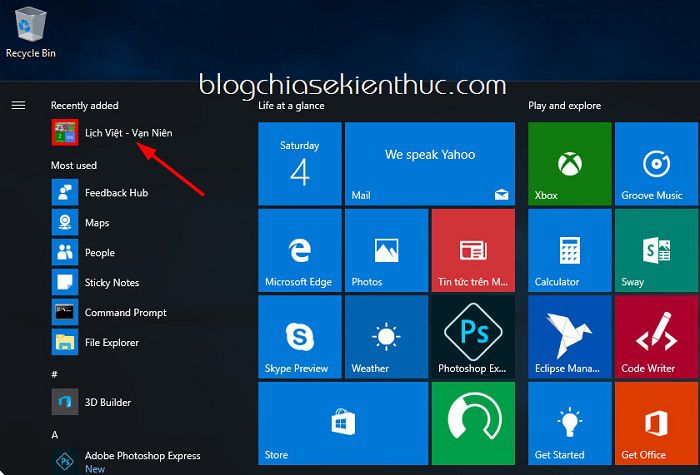Click the Most used section label
Viewport: 700px width, 475px height.
pos(74,165)
